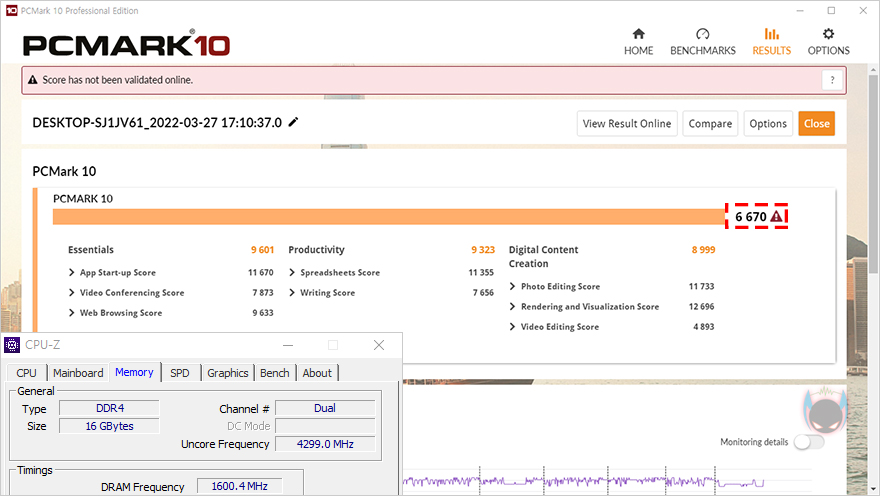The width and height of the screenshot is (880, 496).
Task: Open the Bench tab in CPU-Z
Action: point(274,373)
